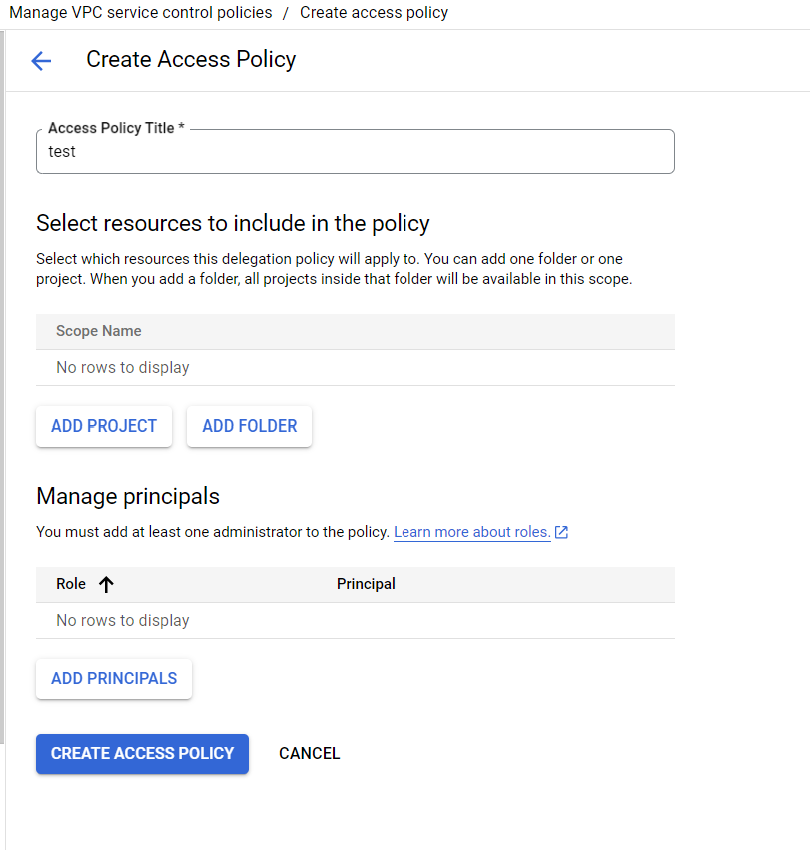810x850 pixels.
Task: Cancel policy creation with the CANCEL button
Action: pyautogui.click(x=309, y=753)
